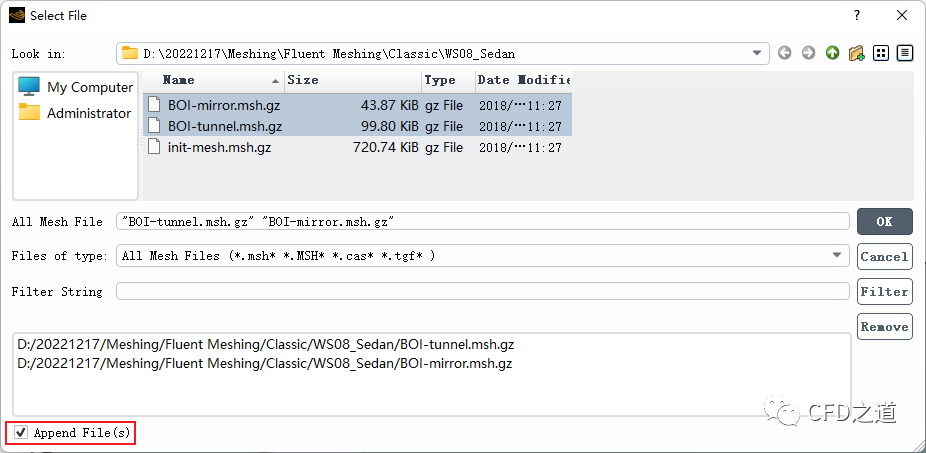Click the dialog help question mark

coord(856,15)
